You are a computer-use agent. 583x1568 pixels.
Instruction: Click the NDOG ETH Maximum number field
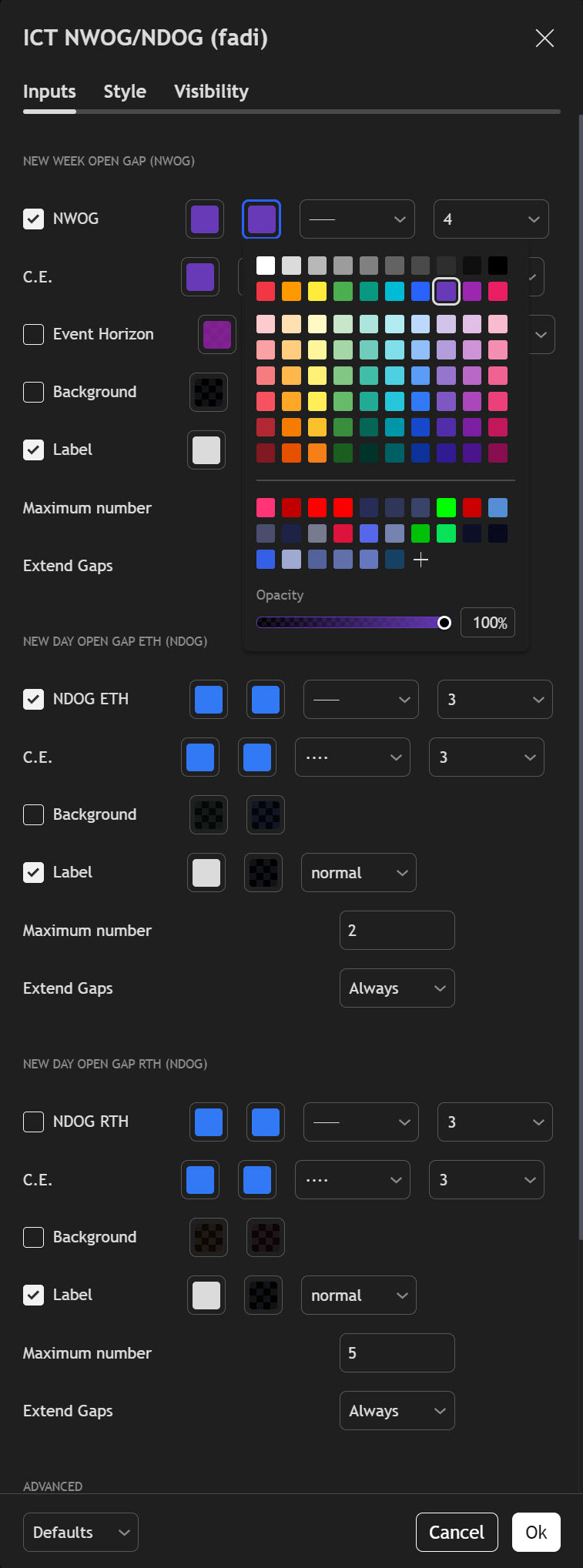(x=397, y=931)
